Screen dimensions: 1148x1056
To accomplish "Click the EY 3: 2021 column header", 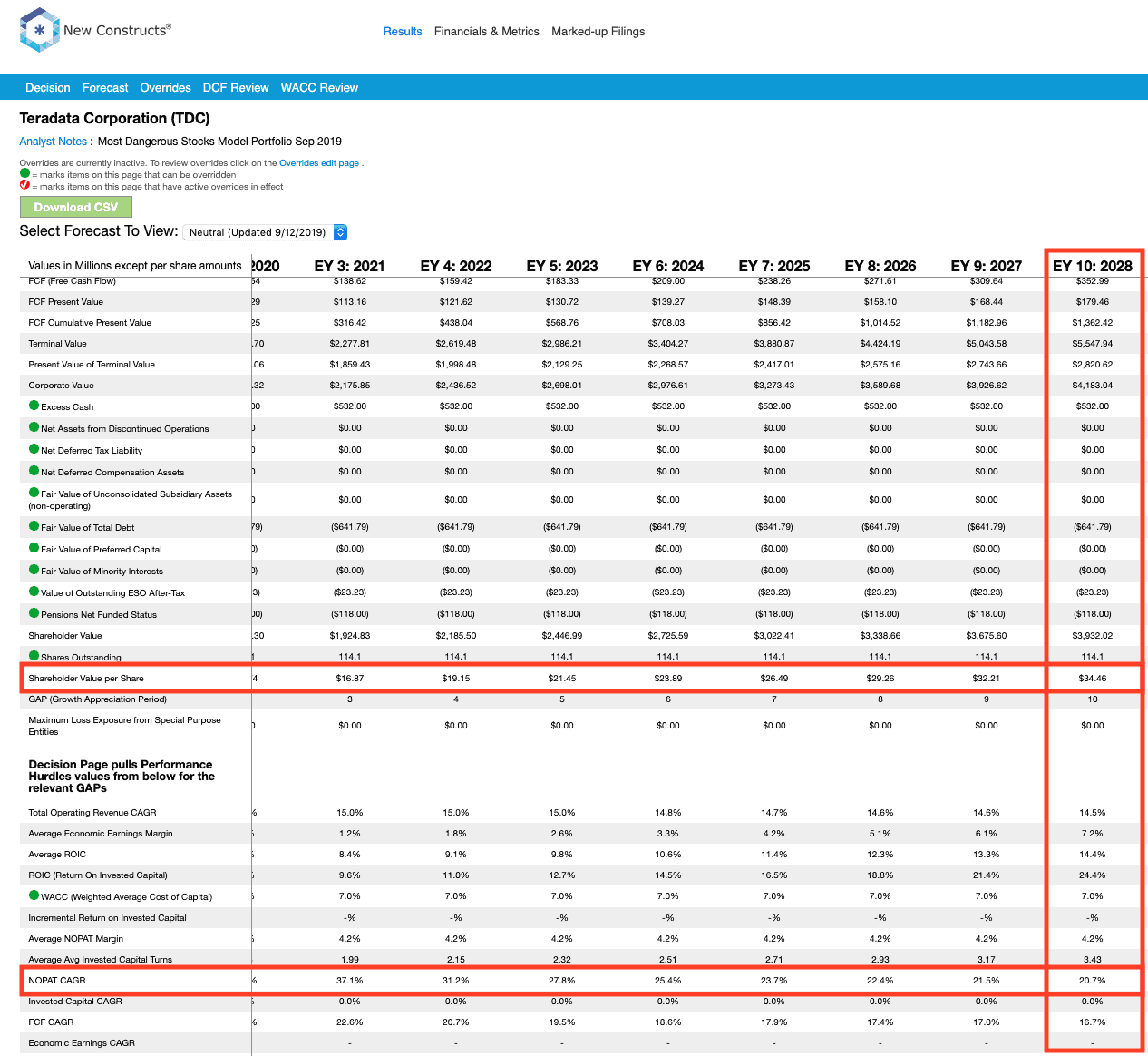I will [x=350, y=266].
